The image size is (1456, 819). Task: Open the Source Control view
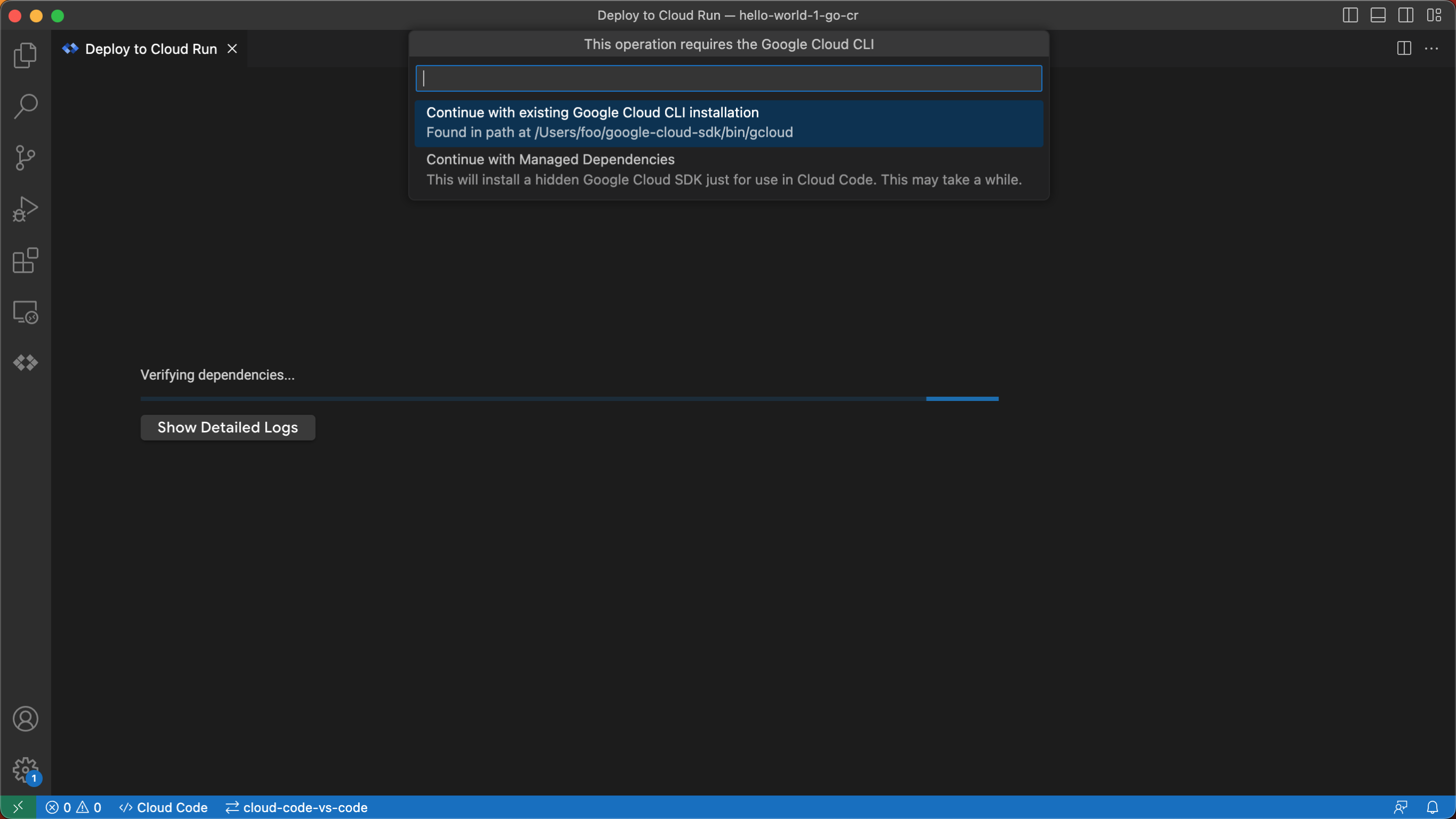[26, 157]
